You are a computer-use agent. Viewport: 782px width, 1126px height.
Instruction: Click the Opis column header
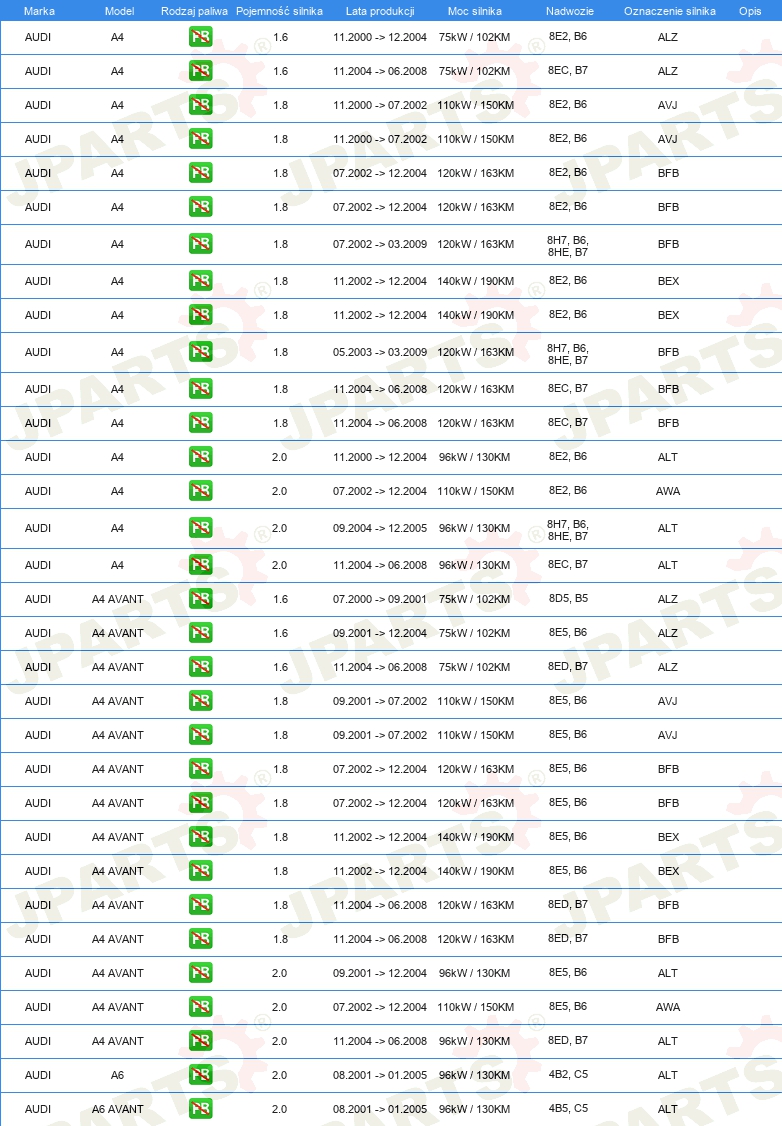tap(750, 11)
